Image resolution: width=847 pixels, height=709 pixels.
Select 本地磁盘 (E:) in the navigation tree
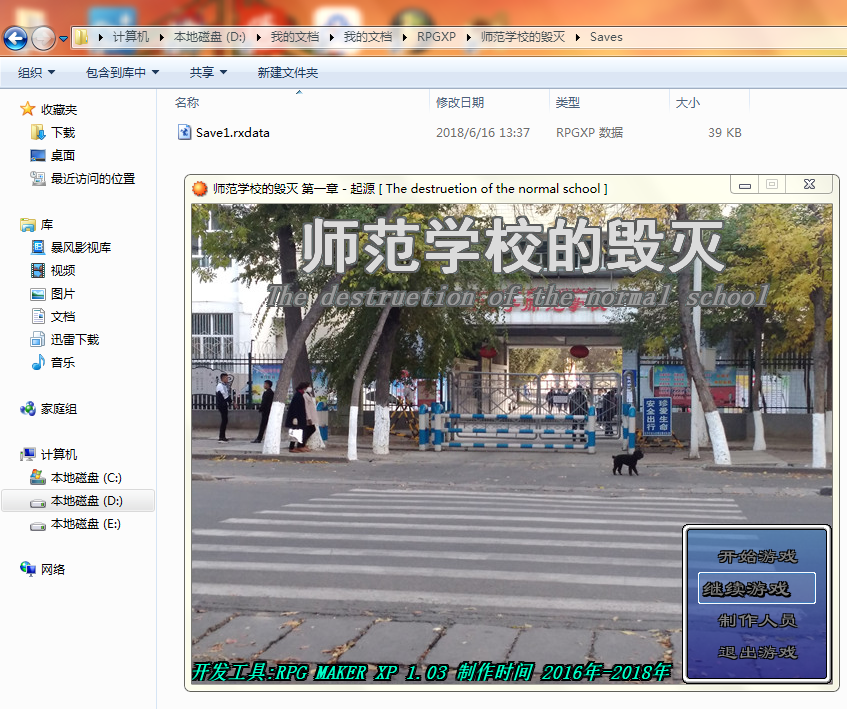tap(86, 524)
